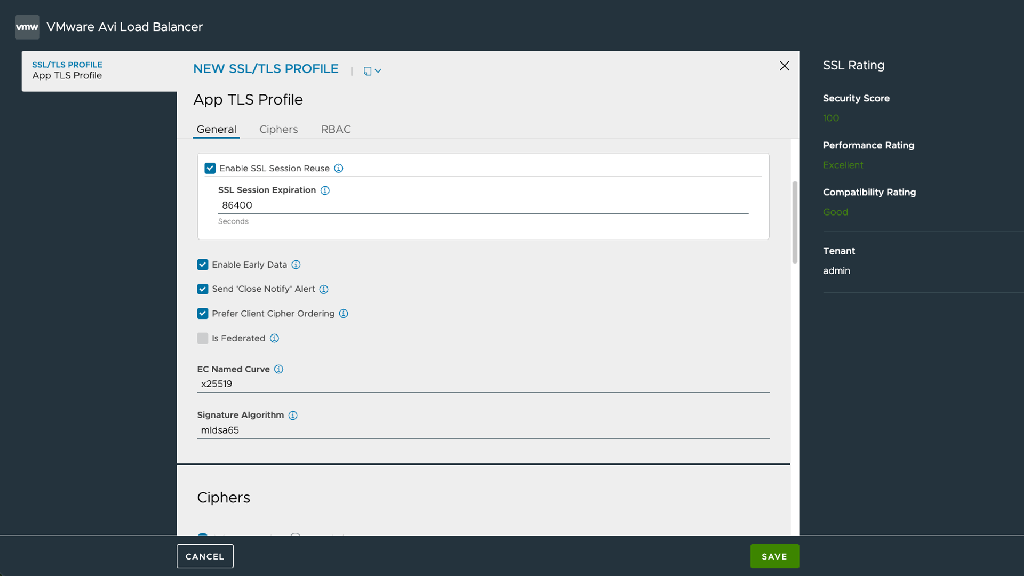Disable Send 'Close Notify' Alert checkbox

(203, 289)
